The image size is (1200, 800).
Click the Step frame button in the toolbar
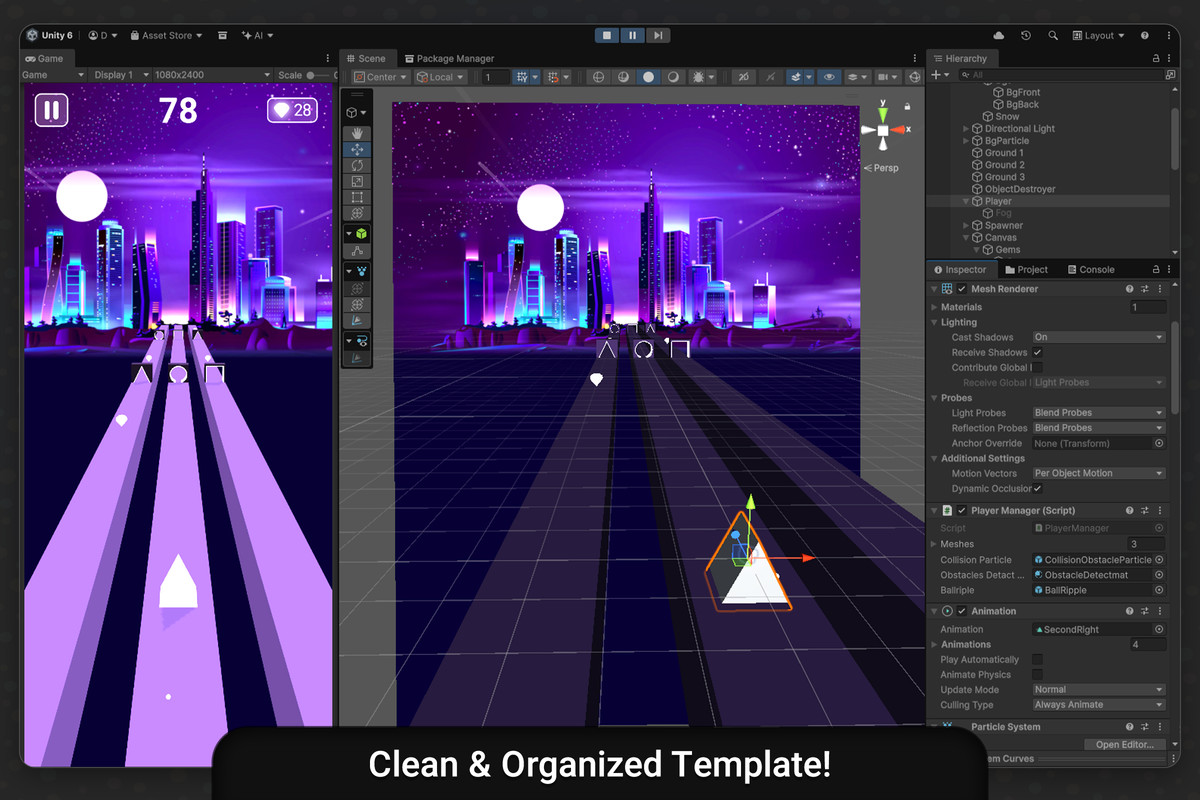point(657,35)
